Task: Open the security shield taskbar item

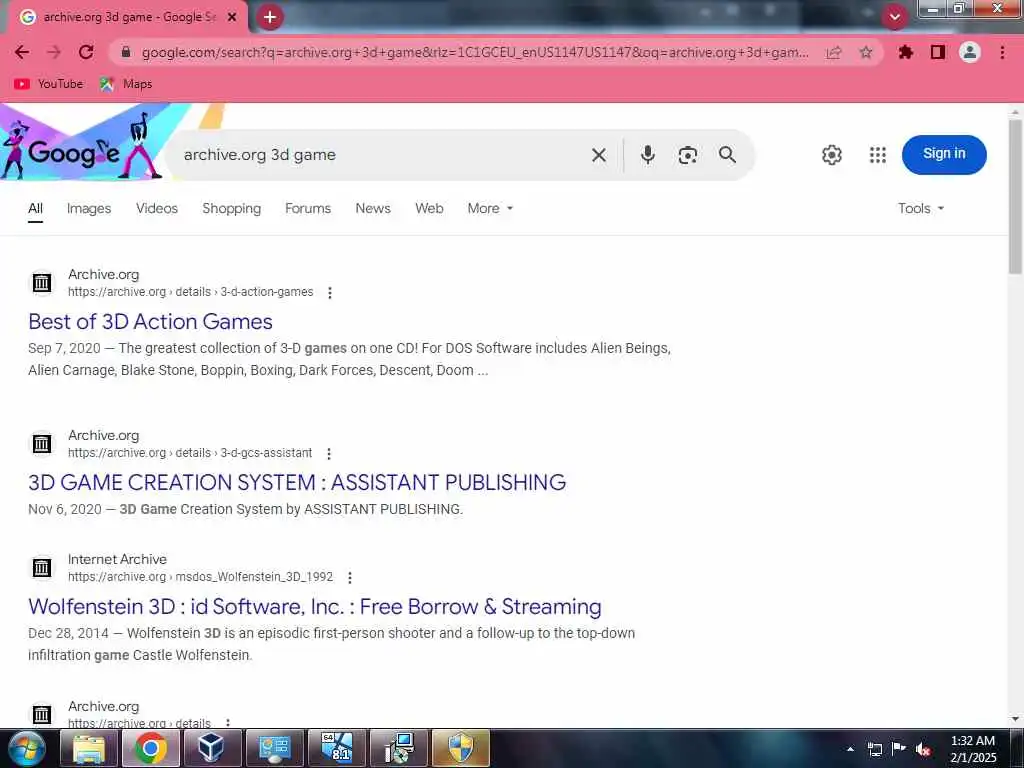Action: click(x=461, y=748)
